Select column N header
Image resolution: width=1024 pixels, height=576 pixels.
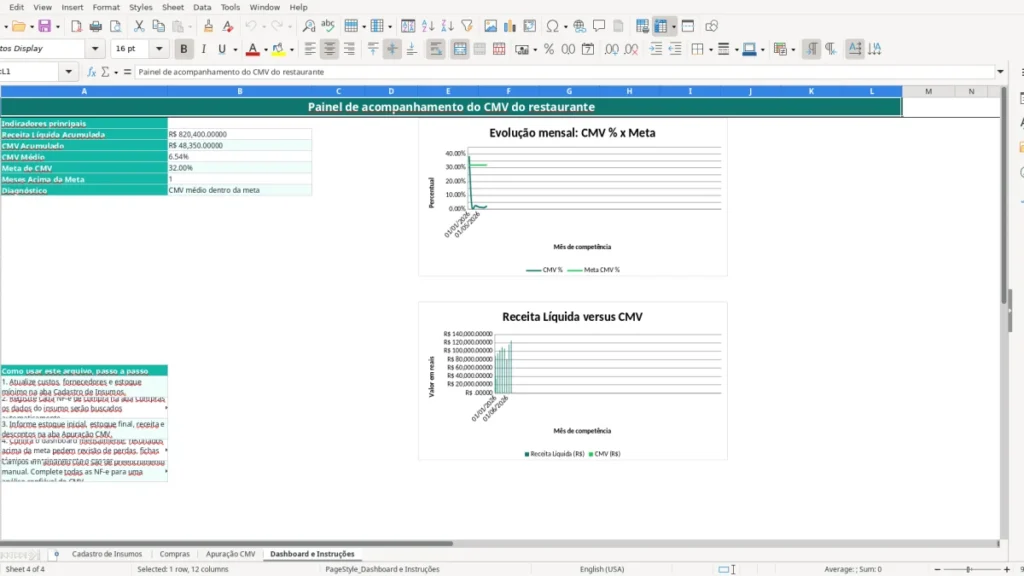pos(971,91)
